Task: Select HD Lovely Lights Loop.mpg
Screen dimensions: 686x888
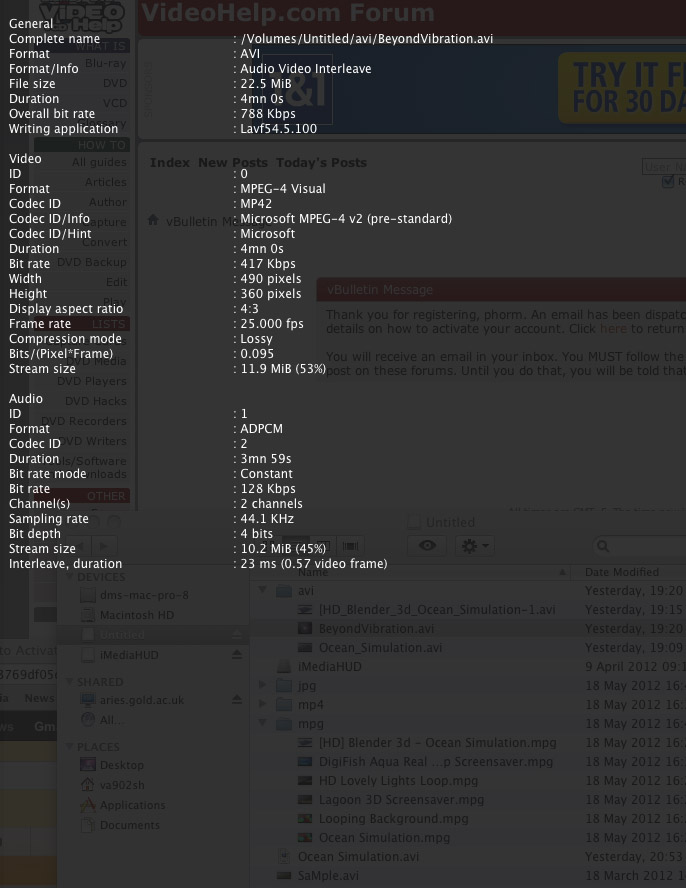Action: 398,780
